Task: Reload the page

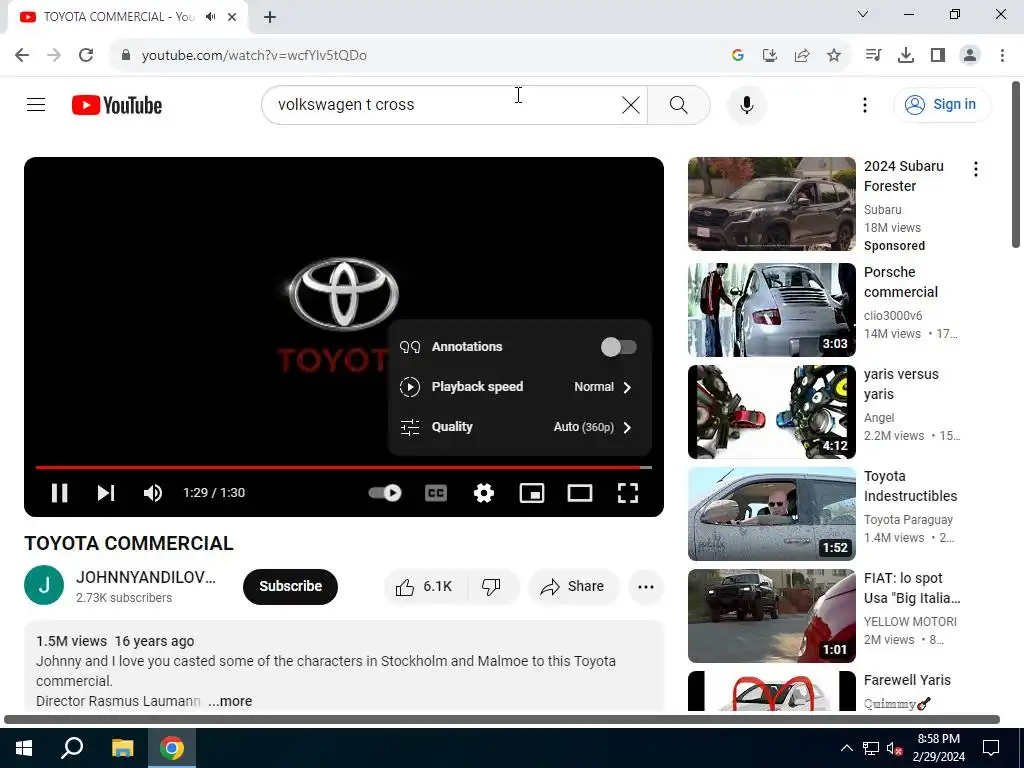Action: coord(86,55)
